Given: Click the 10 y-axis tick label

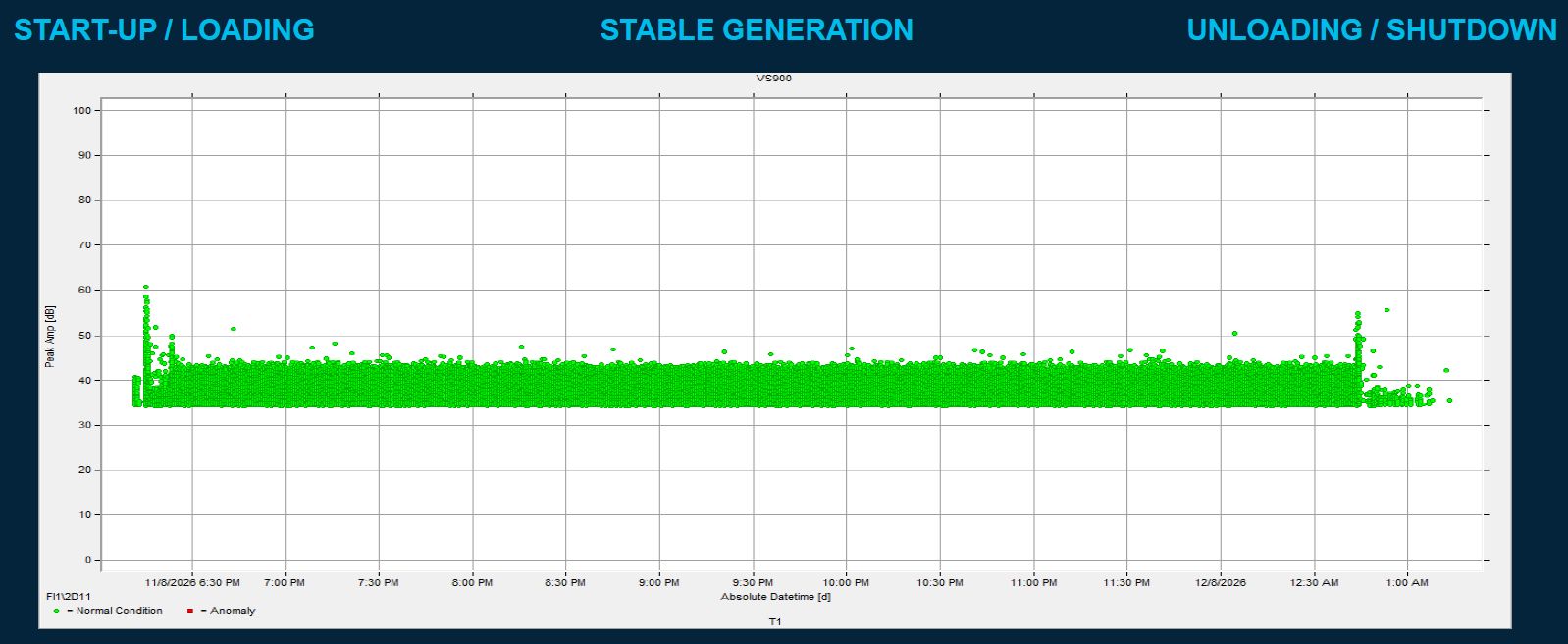Looking at the screenshot, I should pyautogui.click(x=84, y=515).
